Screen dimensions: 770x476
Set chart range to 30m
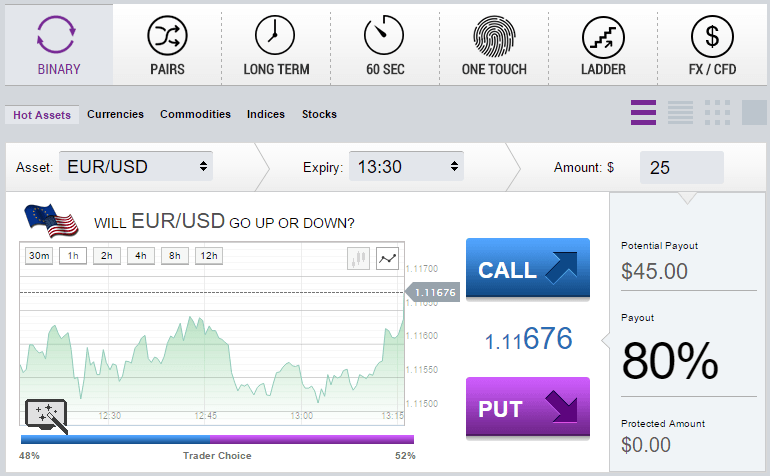(39, 256)
